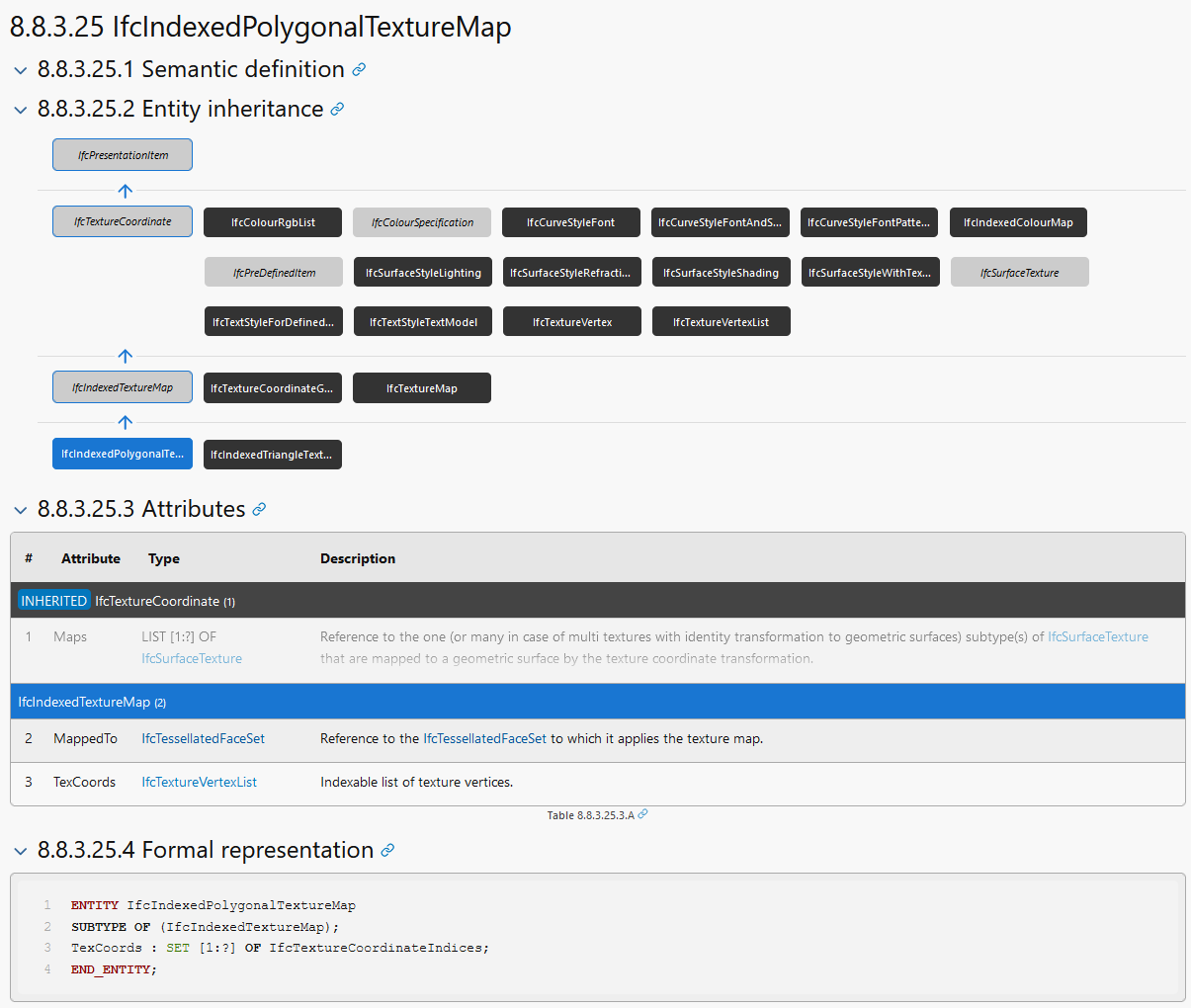Screen dimensions: 1191x1008
Task: Open the IfcIndexedTriangleText entity box
Action: click(x=273, y=455)
